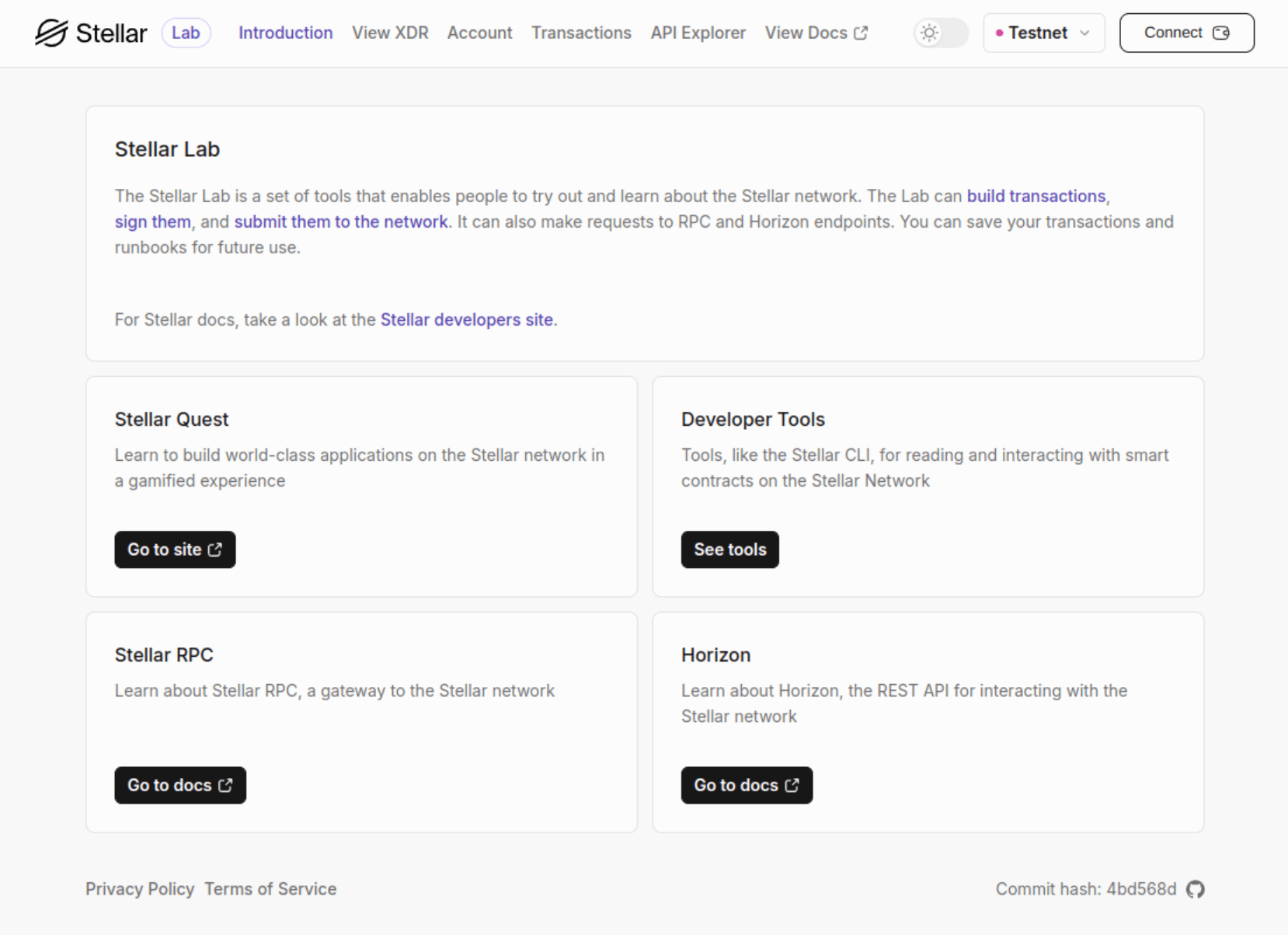Open the Transactions tab
This screenshot has height=935, width=1288.
coord(581,33)
